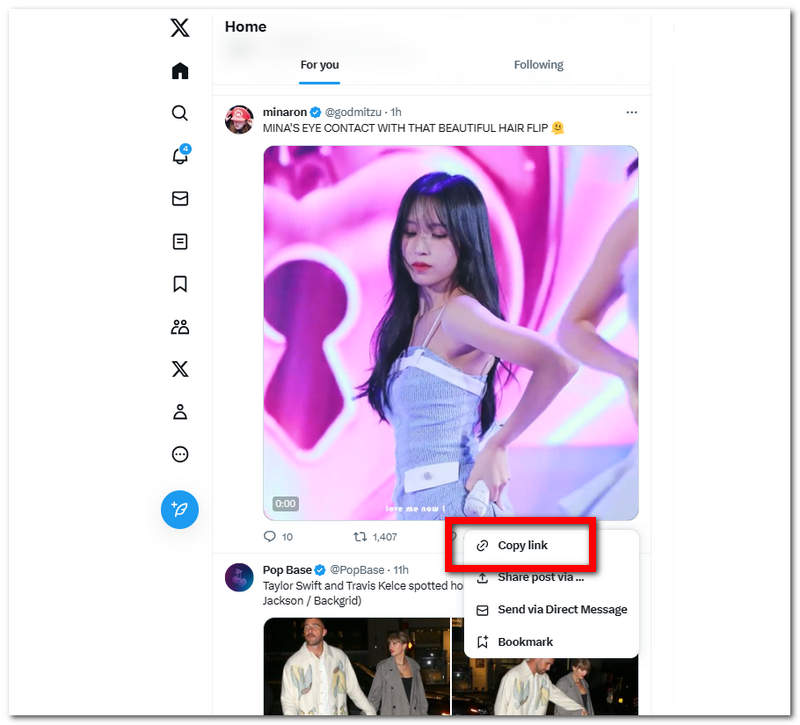Open the three-dot menu on minaron's post

point(632,112)
